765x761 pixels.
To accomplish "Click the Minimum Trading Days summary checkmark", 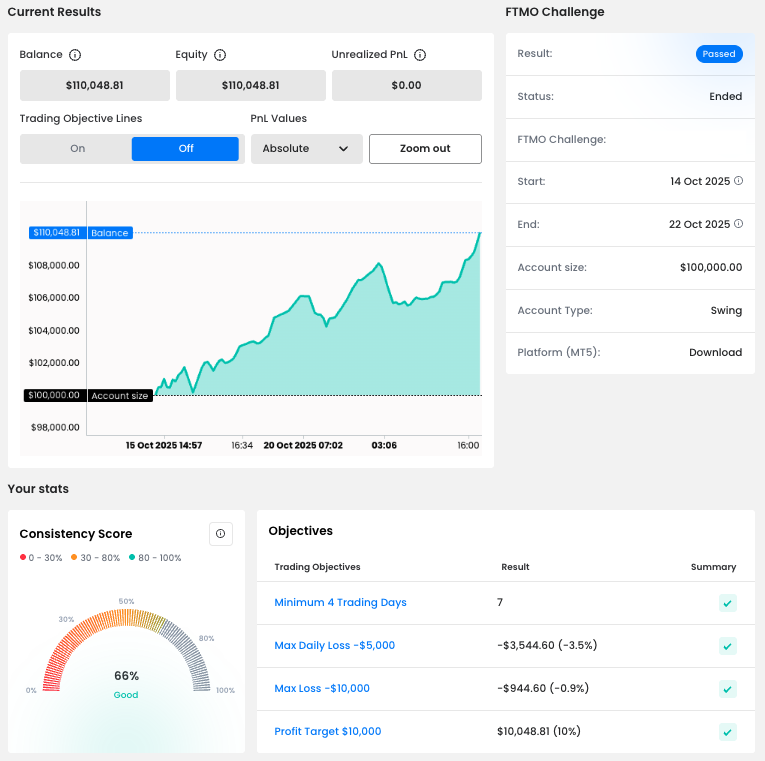I will click(728, 603).
